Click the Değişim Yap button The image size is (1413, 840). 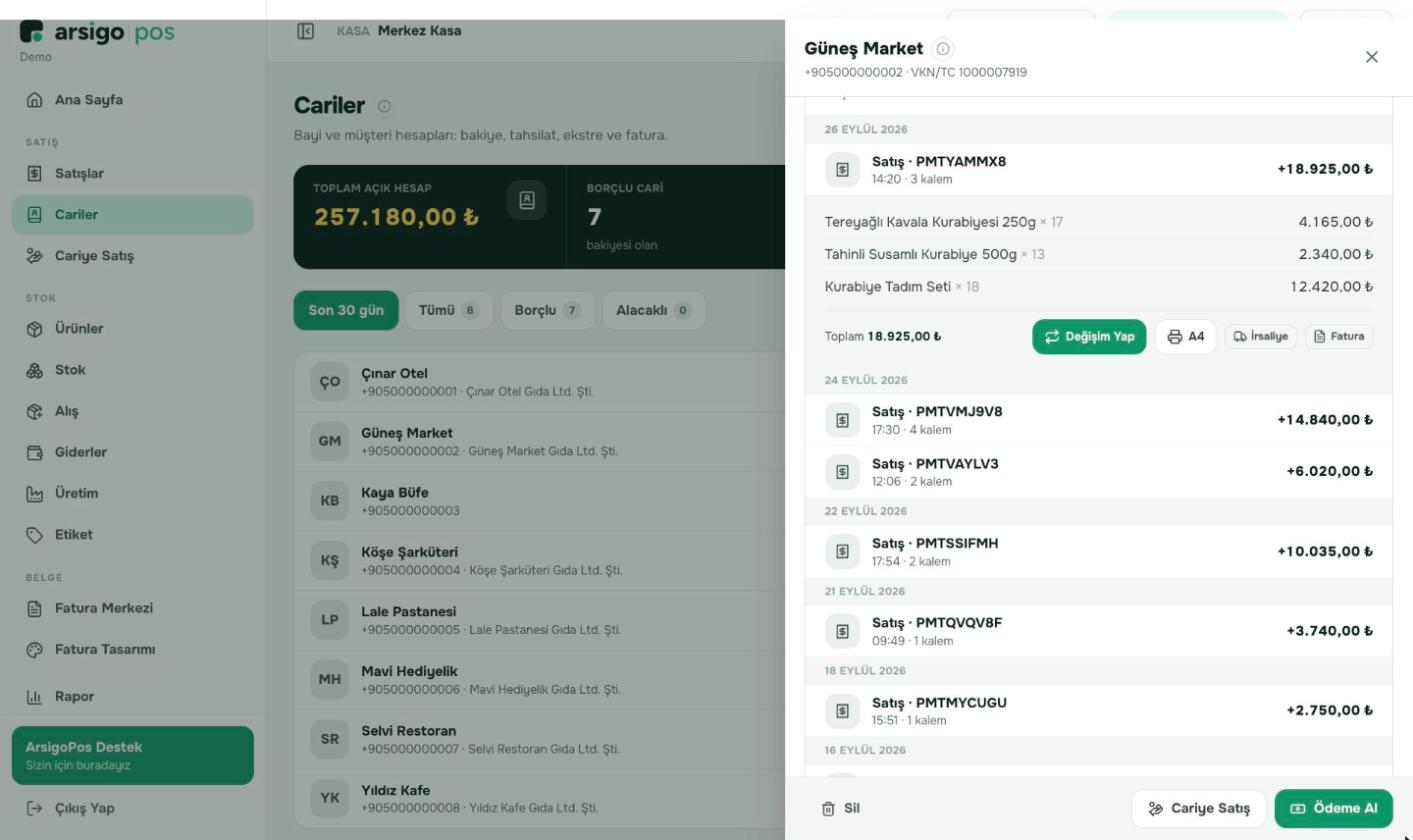[1089, 337]
